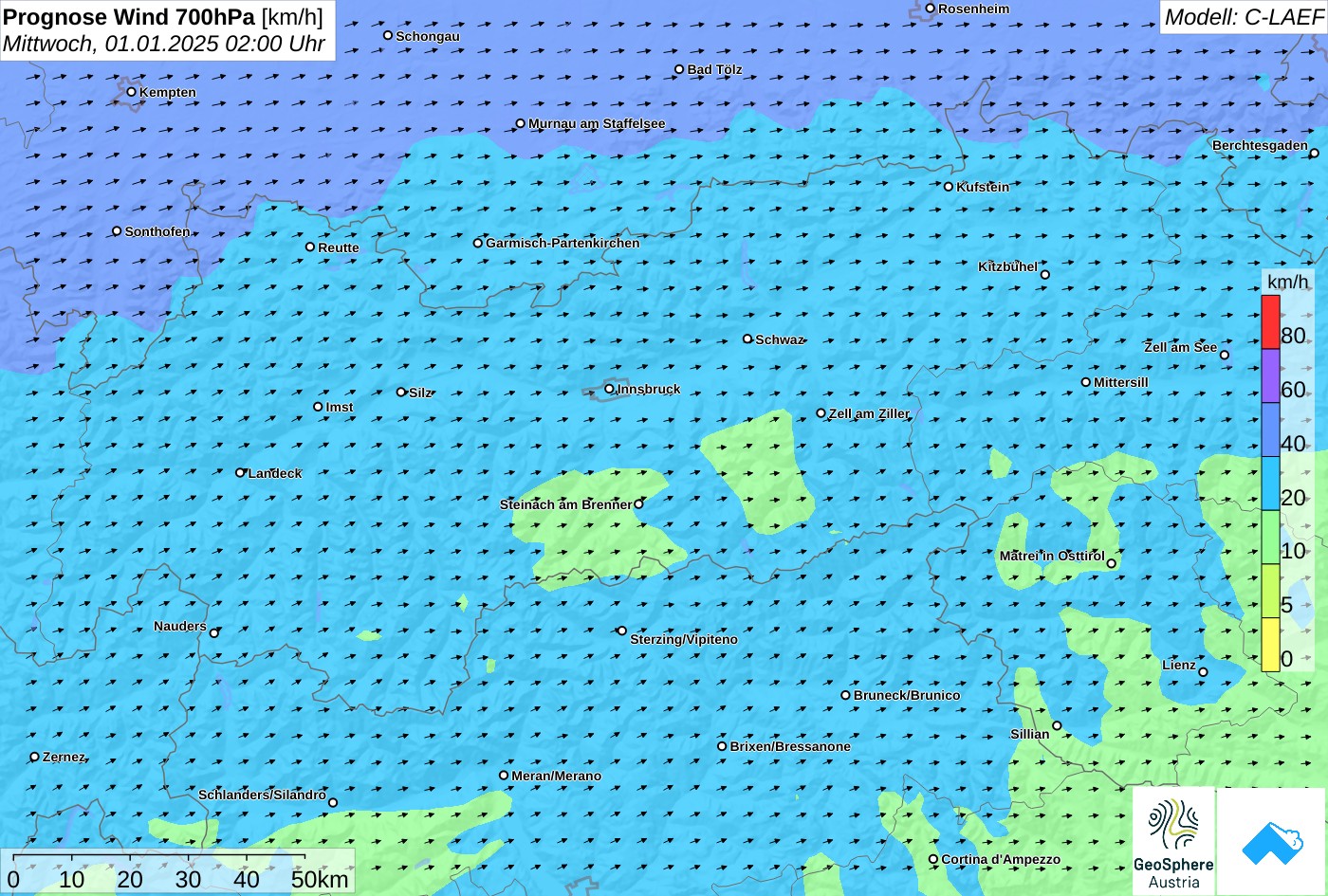Image resolution: width=1328 pixels, height=896 pixels.
Task: Select the Kufstein location dot
Action: [948, 187]
